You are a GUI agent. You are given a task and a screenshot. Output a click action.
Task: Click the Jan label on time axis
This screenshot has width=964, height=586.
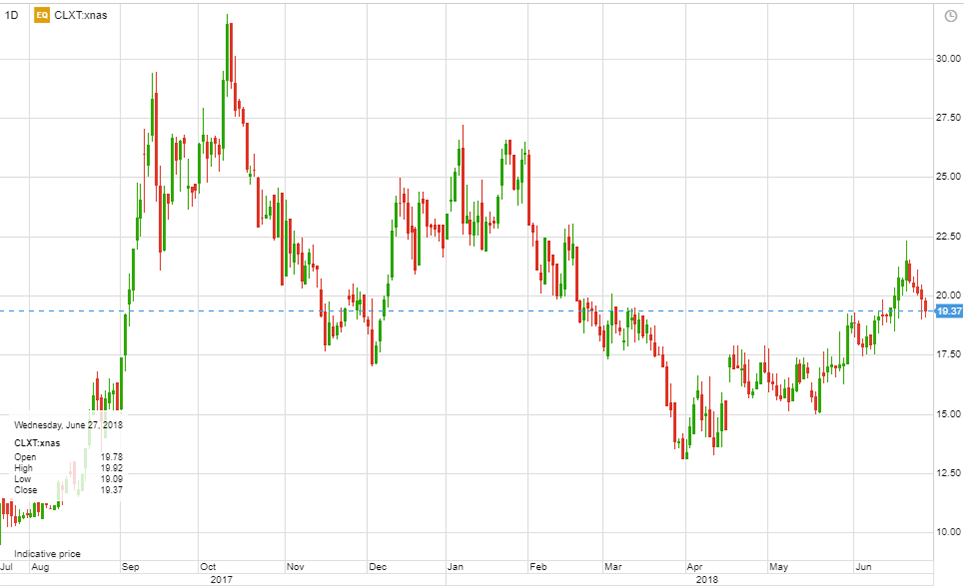(x=455, y=567)
